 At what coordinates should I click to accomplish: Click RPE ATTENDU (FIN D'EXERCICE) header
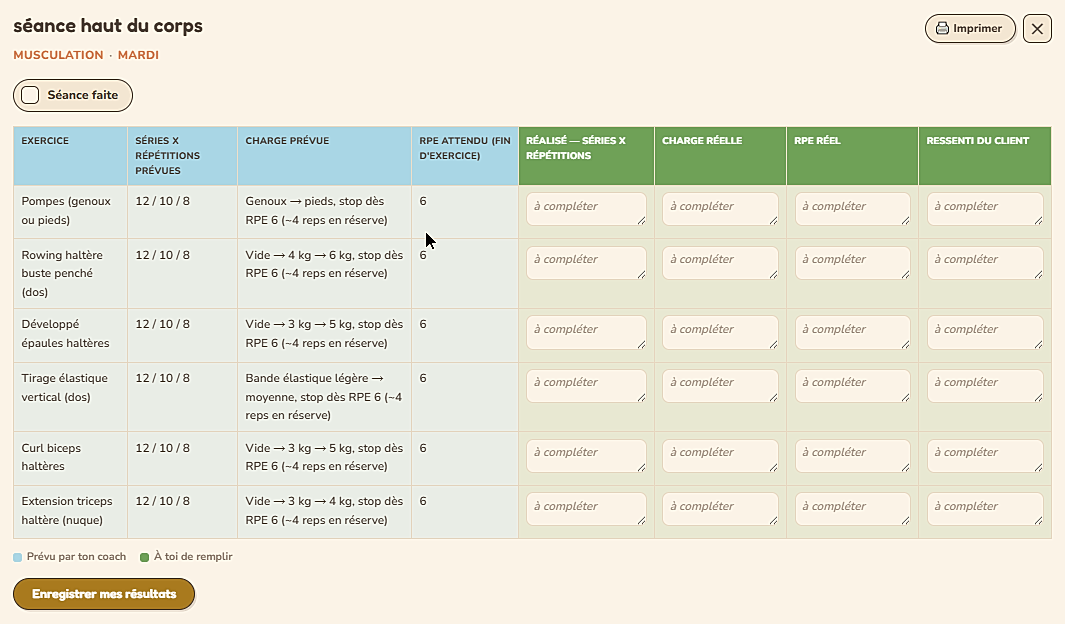465,155
